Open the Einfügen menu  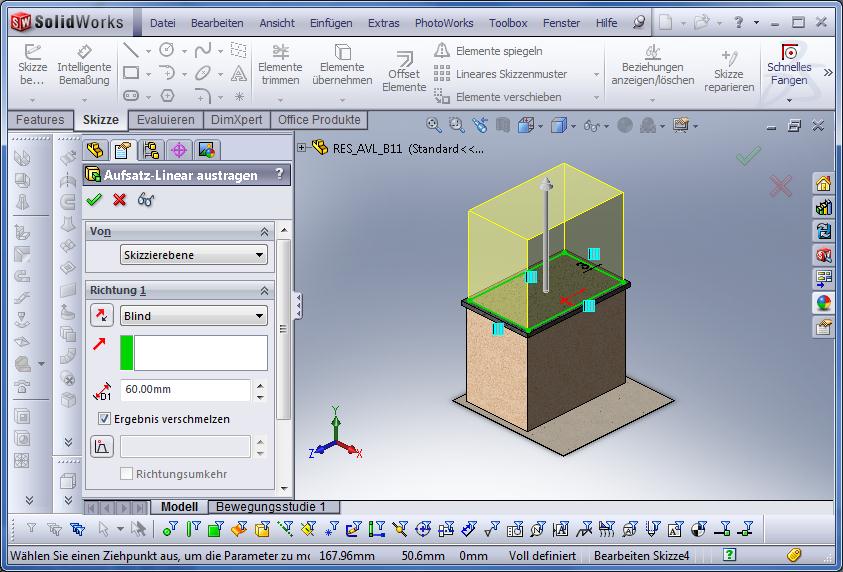coord(330,23)
